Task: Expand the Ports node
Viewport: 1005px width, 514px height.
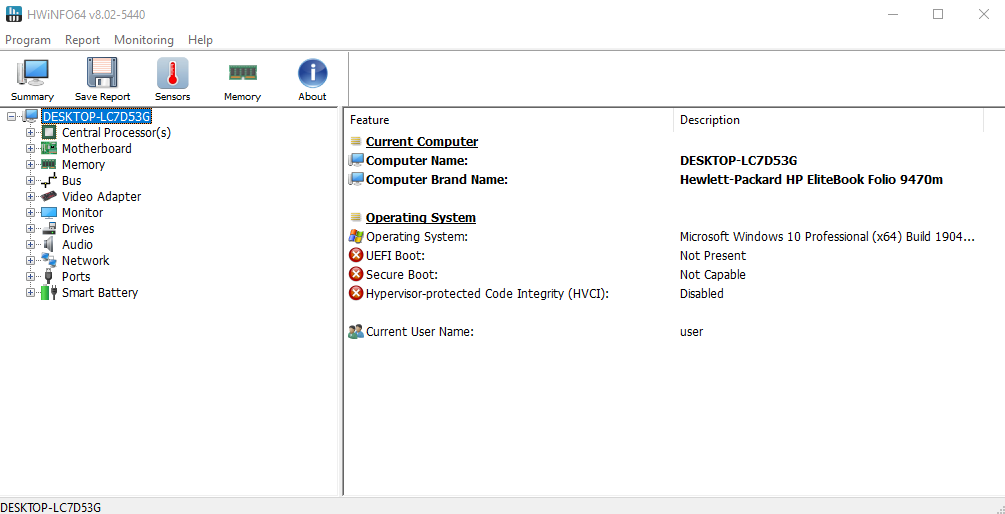Action: [x=30, y=277]
